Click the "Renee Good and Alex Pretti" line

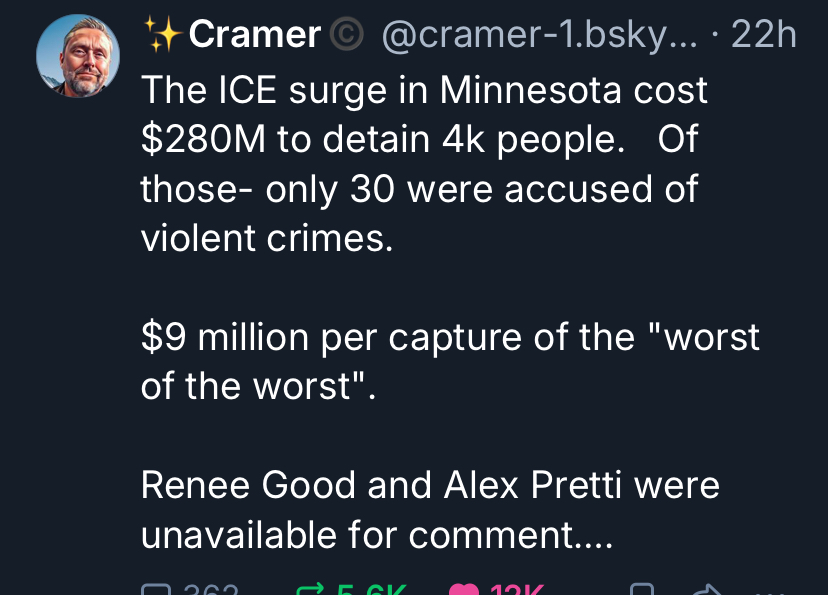tap(430, 486)
